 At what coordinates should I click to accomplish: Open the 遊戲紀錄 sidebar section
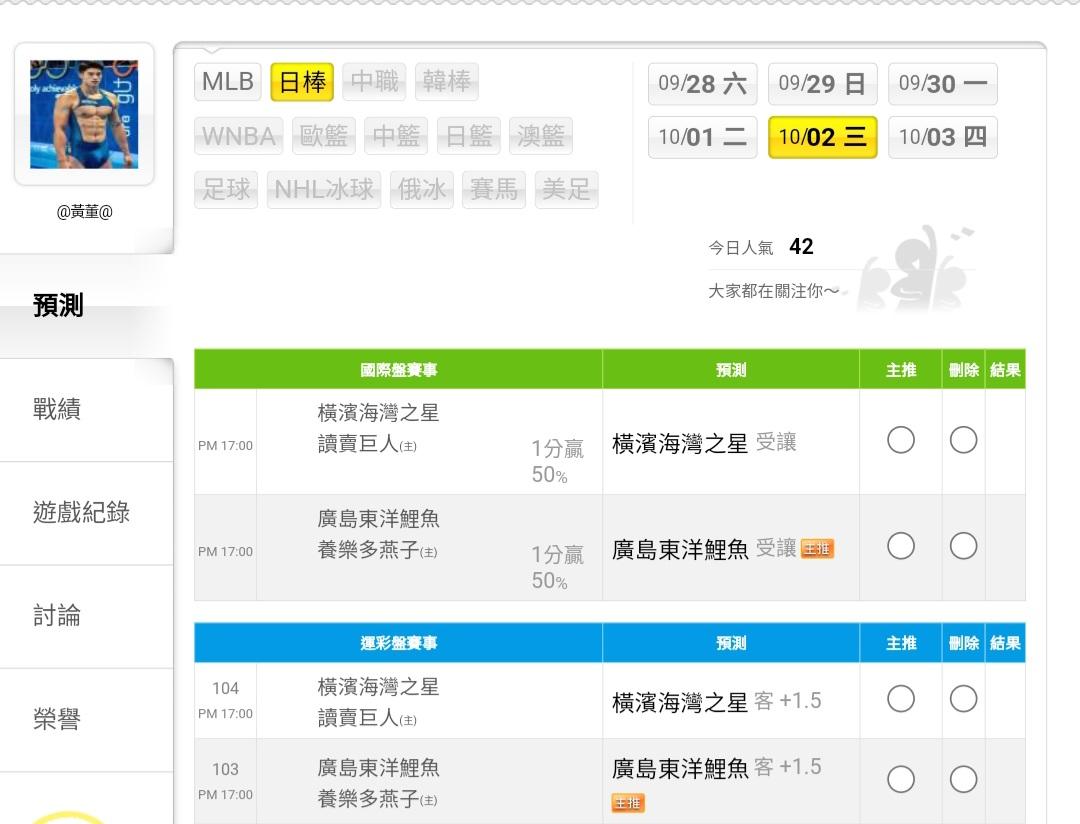86,513
